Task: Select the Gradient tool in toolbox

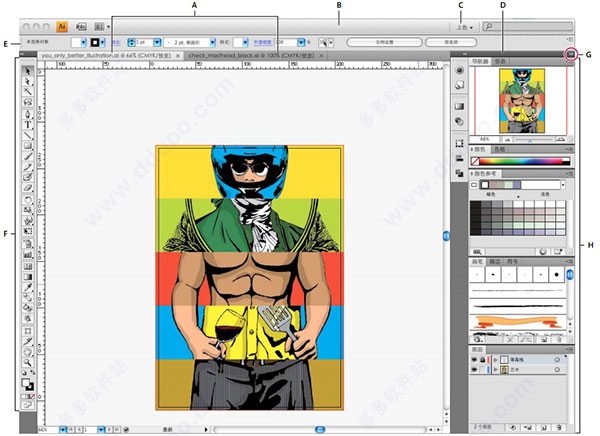Action: pyautogui.click(x=28, y=276)
